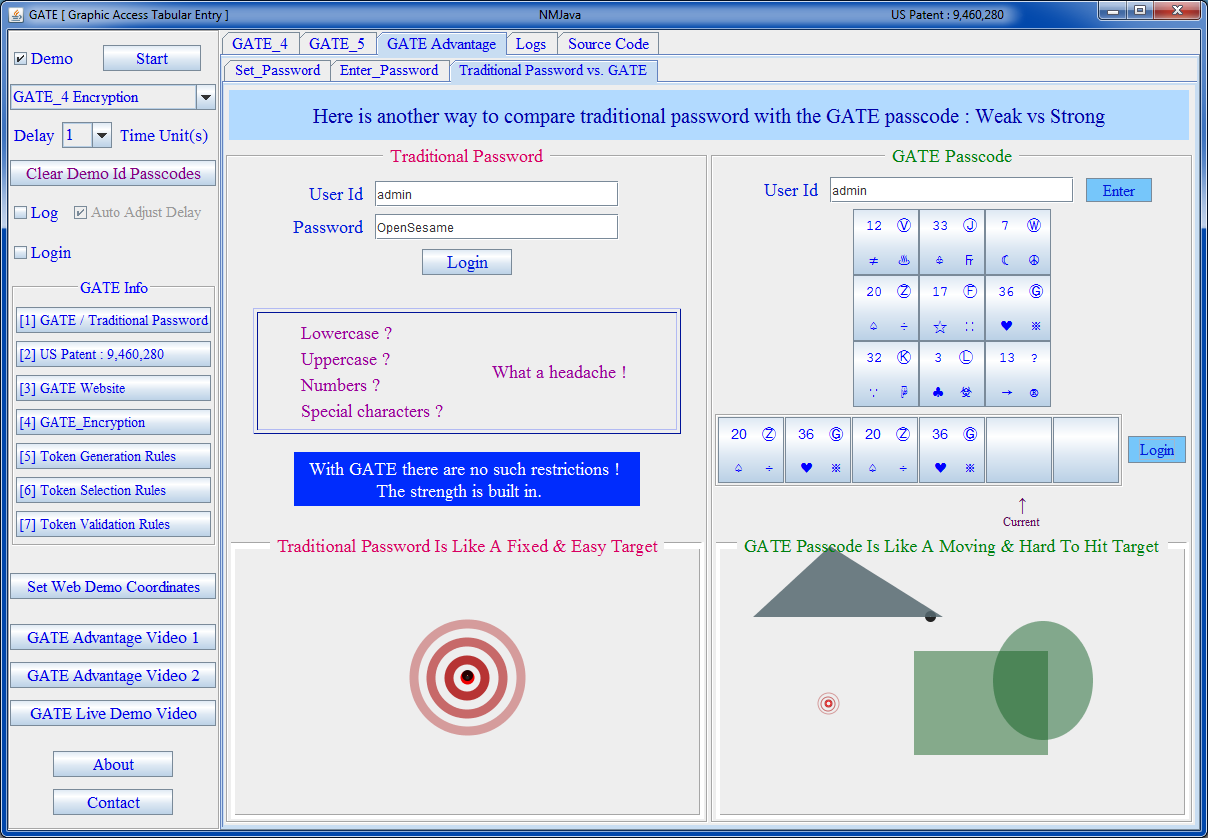The height and width of the screenshot is (838, 1208).
Task: Check the Login checkbox in the left panel
Action: coord(20,253)
